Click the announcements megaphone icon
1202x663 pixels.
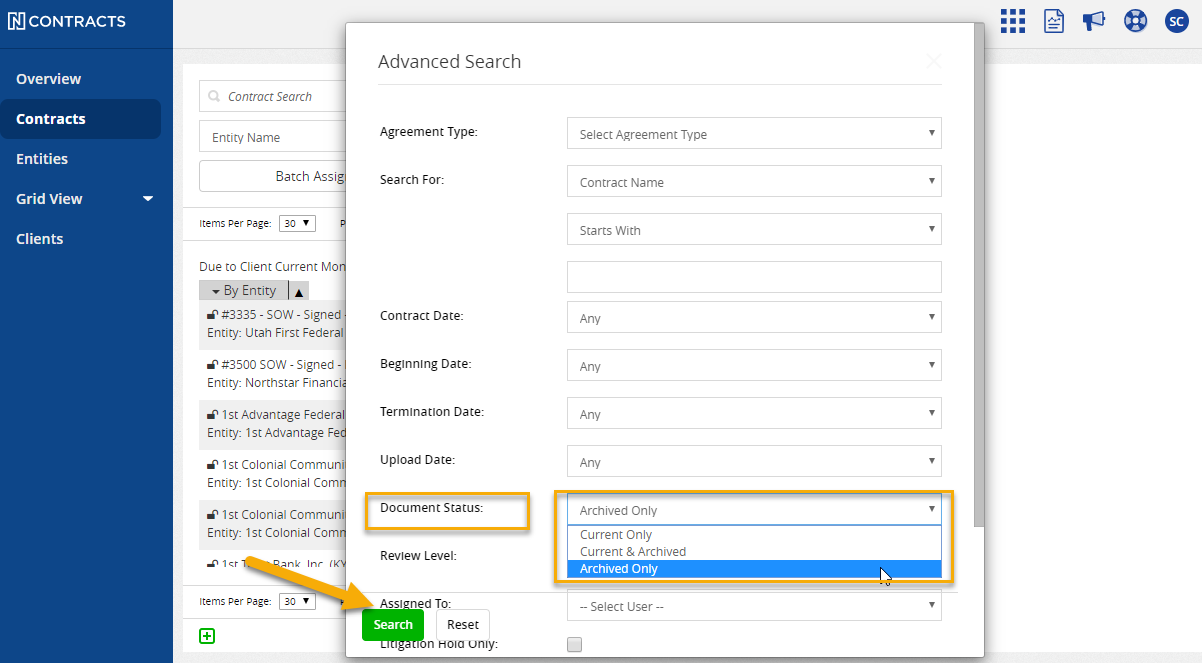1093,20
